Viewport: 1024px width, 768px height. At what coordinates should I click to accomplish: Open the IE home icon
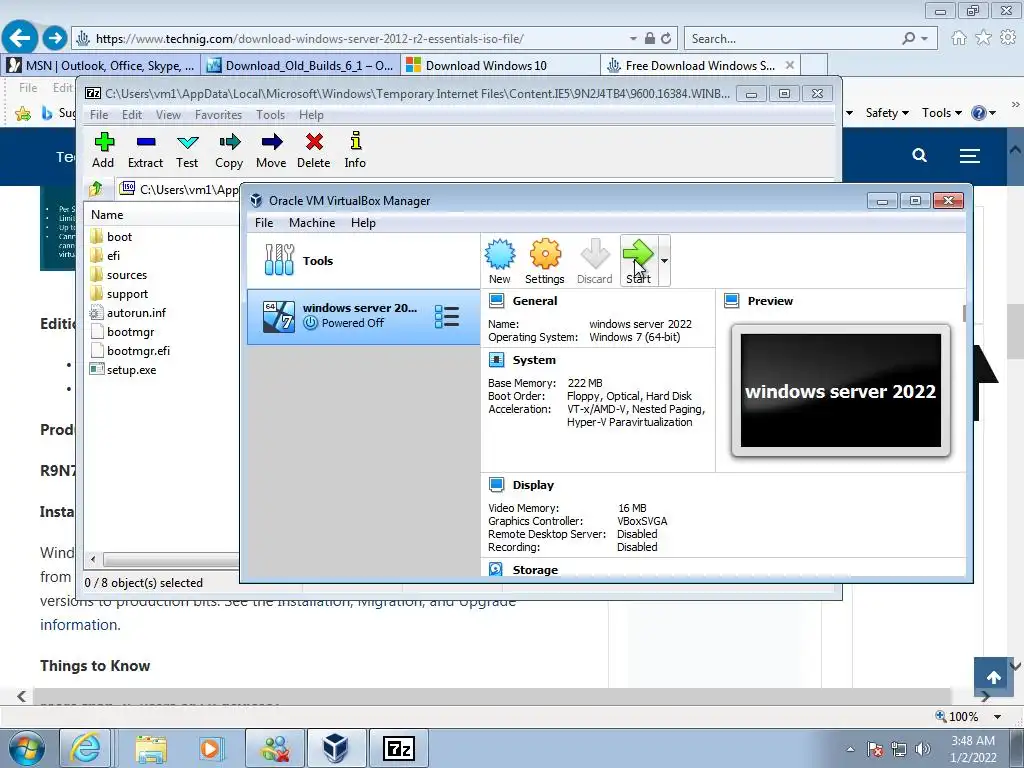pyautogui.click(x=959, y=38)
